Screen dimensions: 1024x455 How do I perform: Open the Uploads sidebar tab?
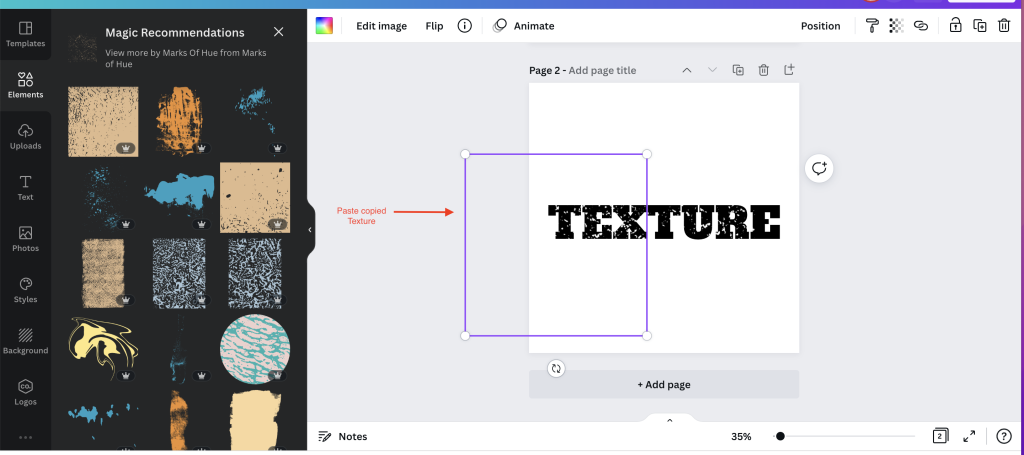coord(25,137)
